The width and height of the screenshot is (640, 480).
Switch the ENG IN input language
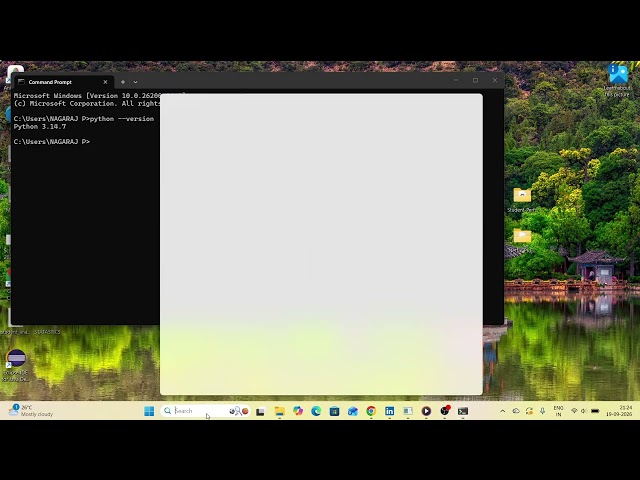tap(558, 411)
